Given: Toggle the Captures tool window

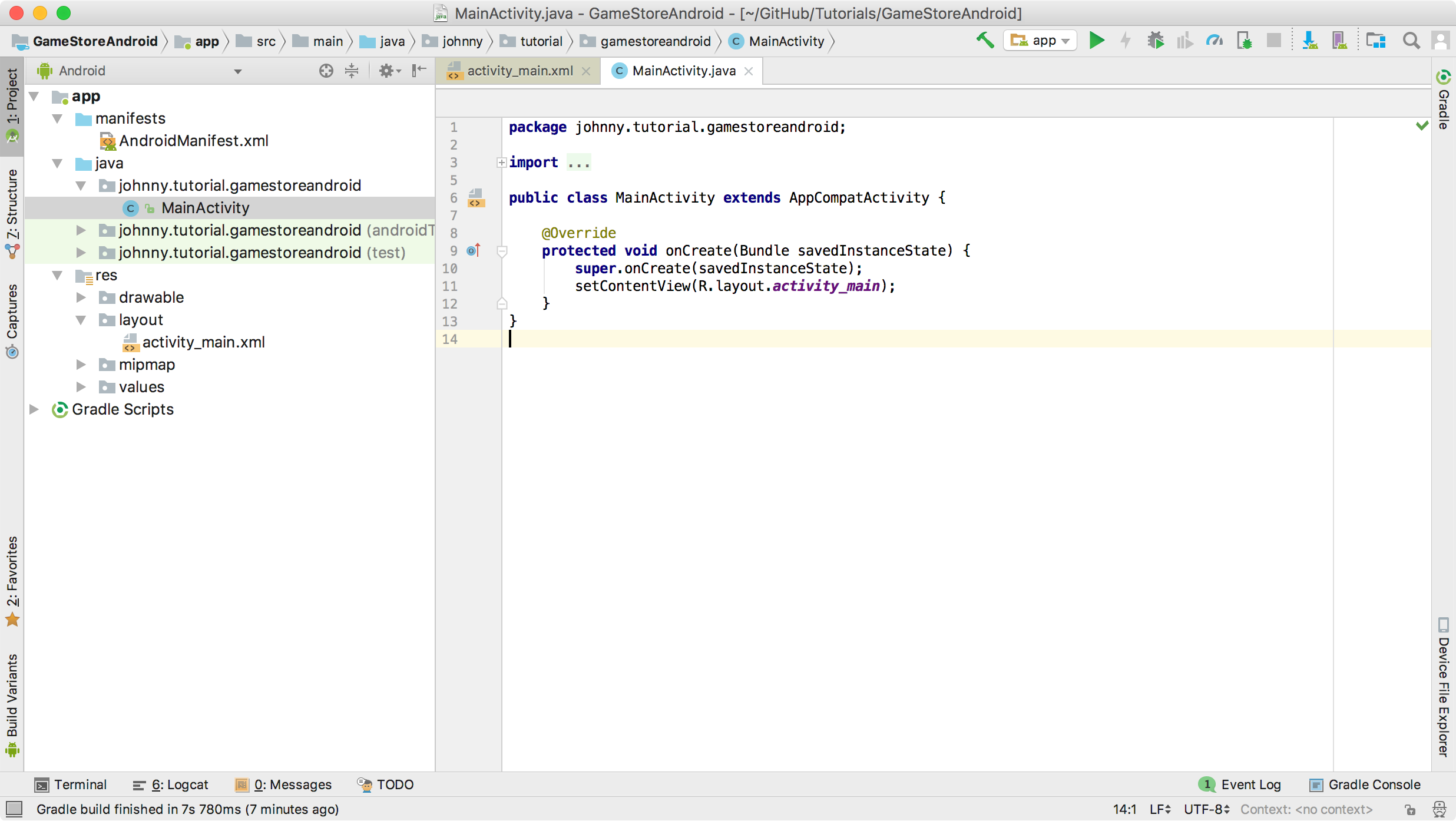Looking at the screenshot, I should 12,322.
